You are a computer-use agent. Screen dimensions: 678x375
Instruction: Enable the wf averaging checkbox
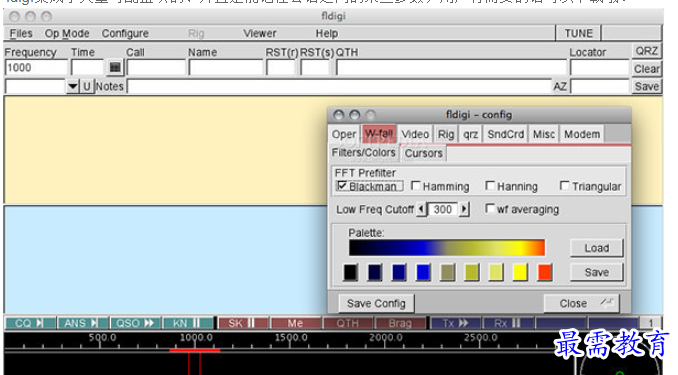(490, 209)
